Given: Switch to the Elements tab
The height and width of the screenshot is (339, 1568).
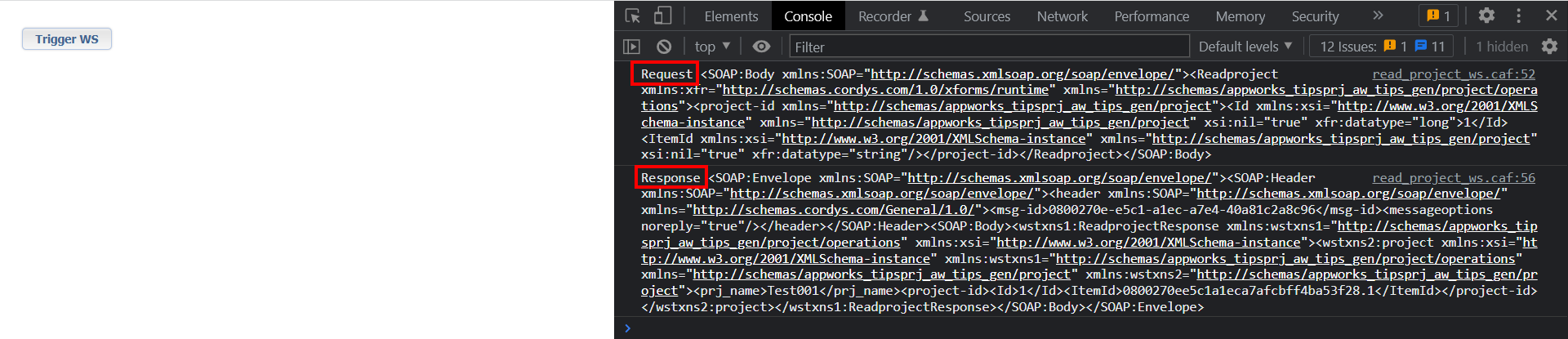Looking at the screenshot, I should (731, 16).
